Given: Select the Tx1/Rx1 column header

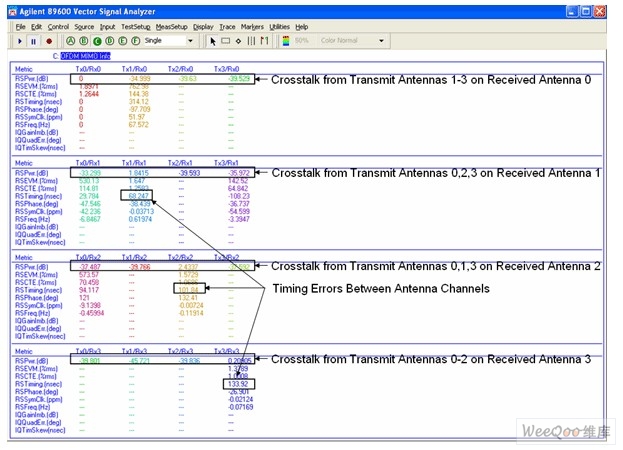Looking at the screenshot, I should tap(134, 163).
